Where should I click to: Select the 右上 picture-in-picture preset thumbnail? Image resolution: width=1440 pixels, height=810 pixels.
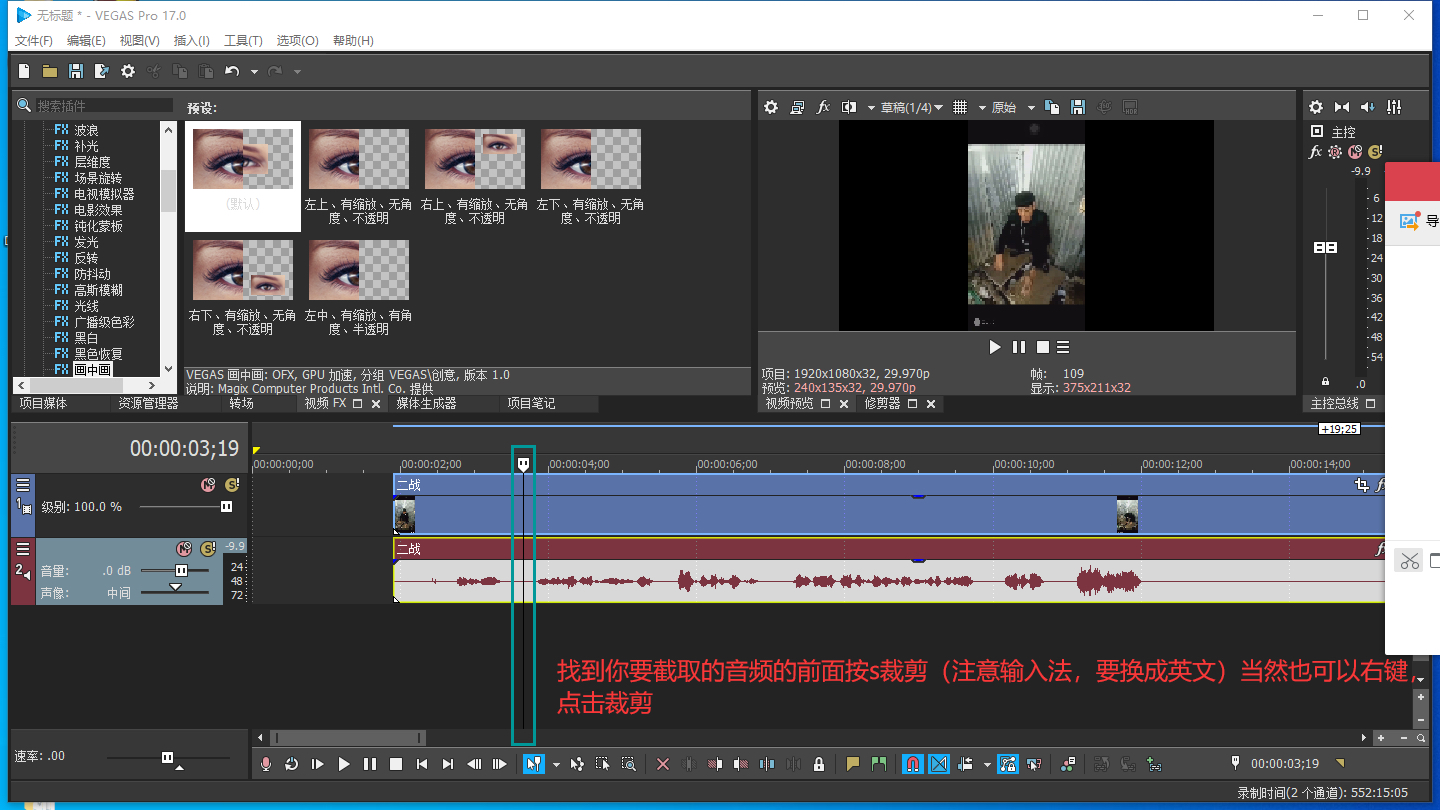point(475,159)
